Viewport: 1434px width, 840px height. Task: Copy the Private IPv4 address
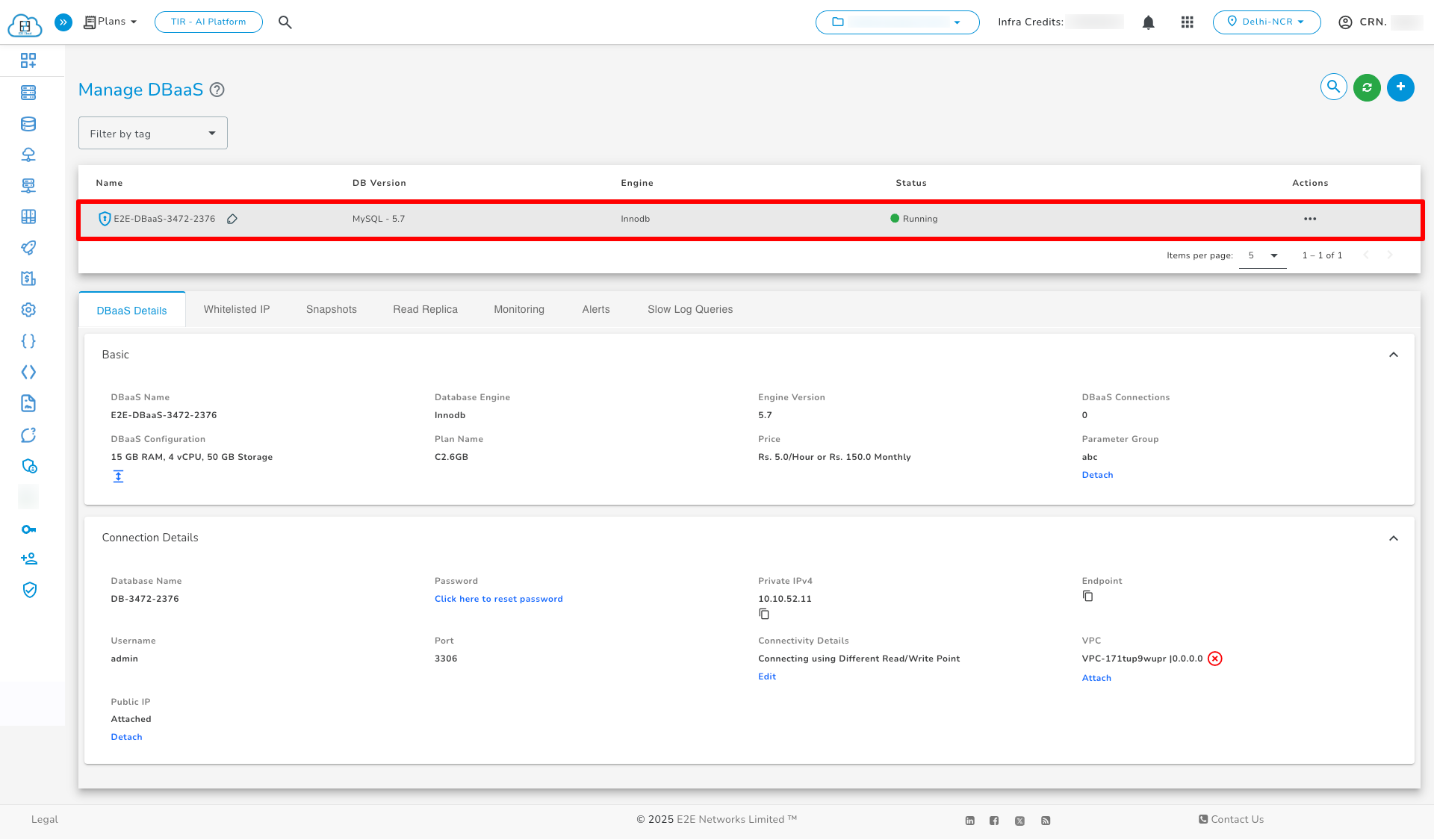pyautogui.click(x=763, y=614)
